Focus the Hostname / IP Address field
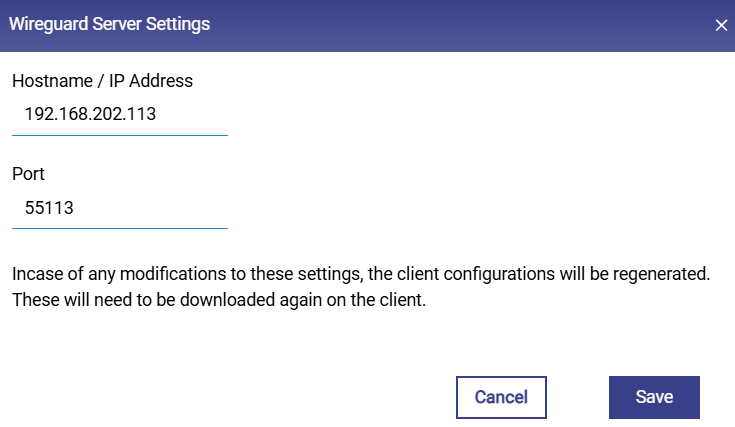This screenshot has height=427, width=735. click(120, 114)
